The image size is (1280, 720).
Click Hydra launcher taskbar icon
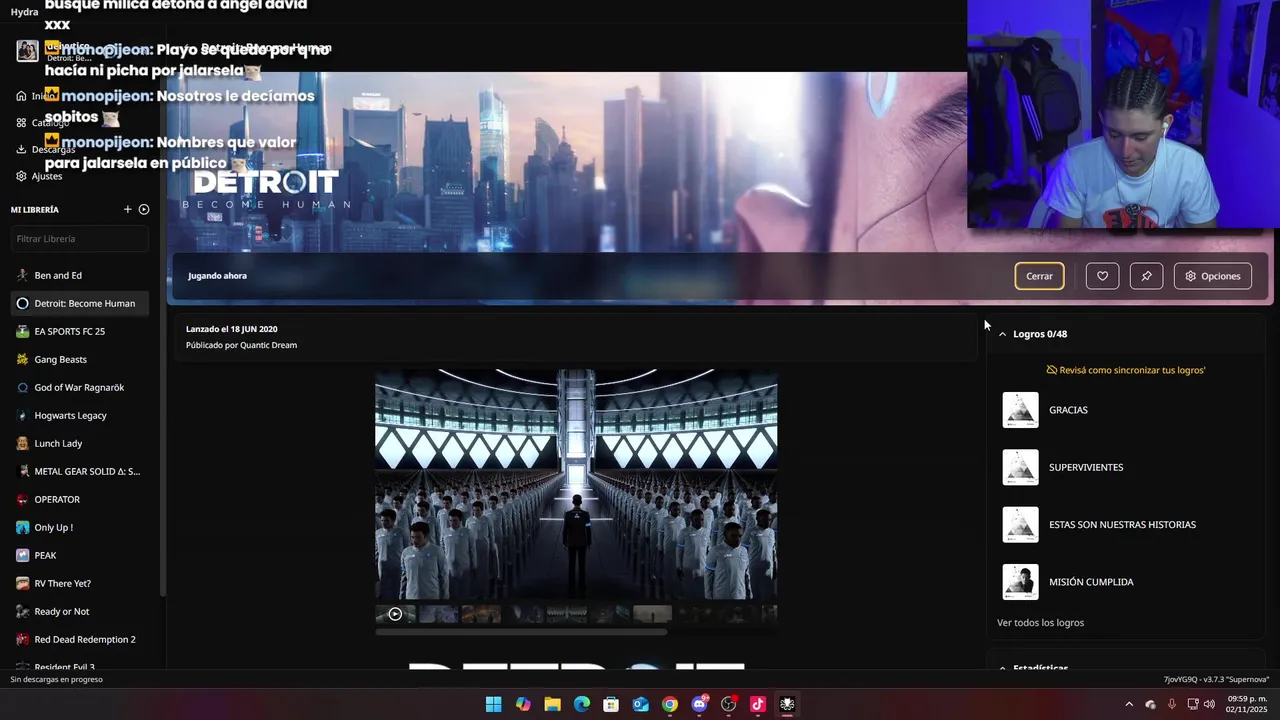788,704
